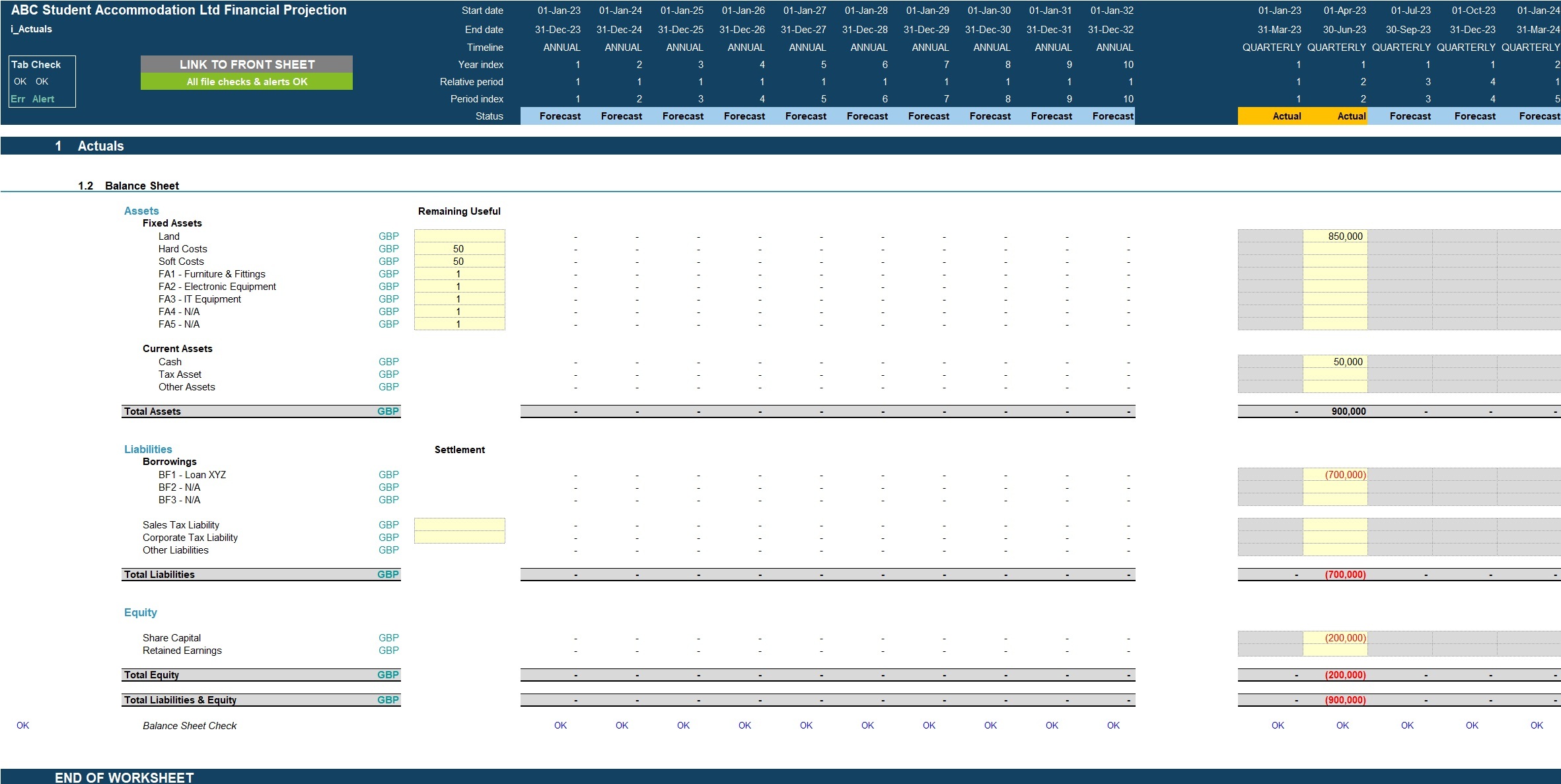Select FA5 - N/A useful life cell
1561x784 pixels.
(x=459, y=324)
